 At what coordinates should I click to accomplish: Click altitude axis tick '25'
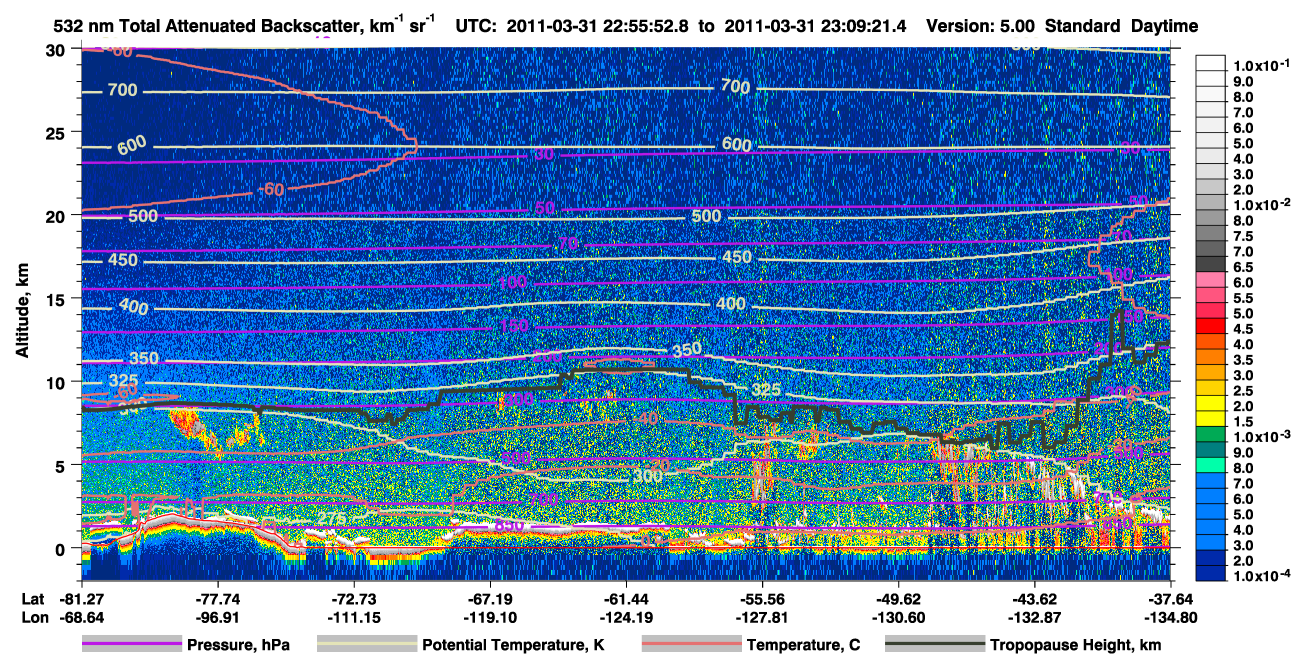pos(57,132)
